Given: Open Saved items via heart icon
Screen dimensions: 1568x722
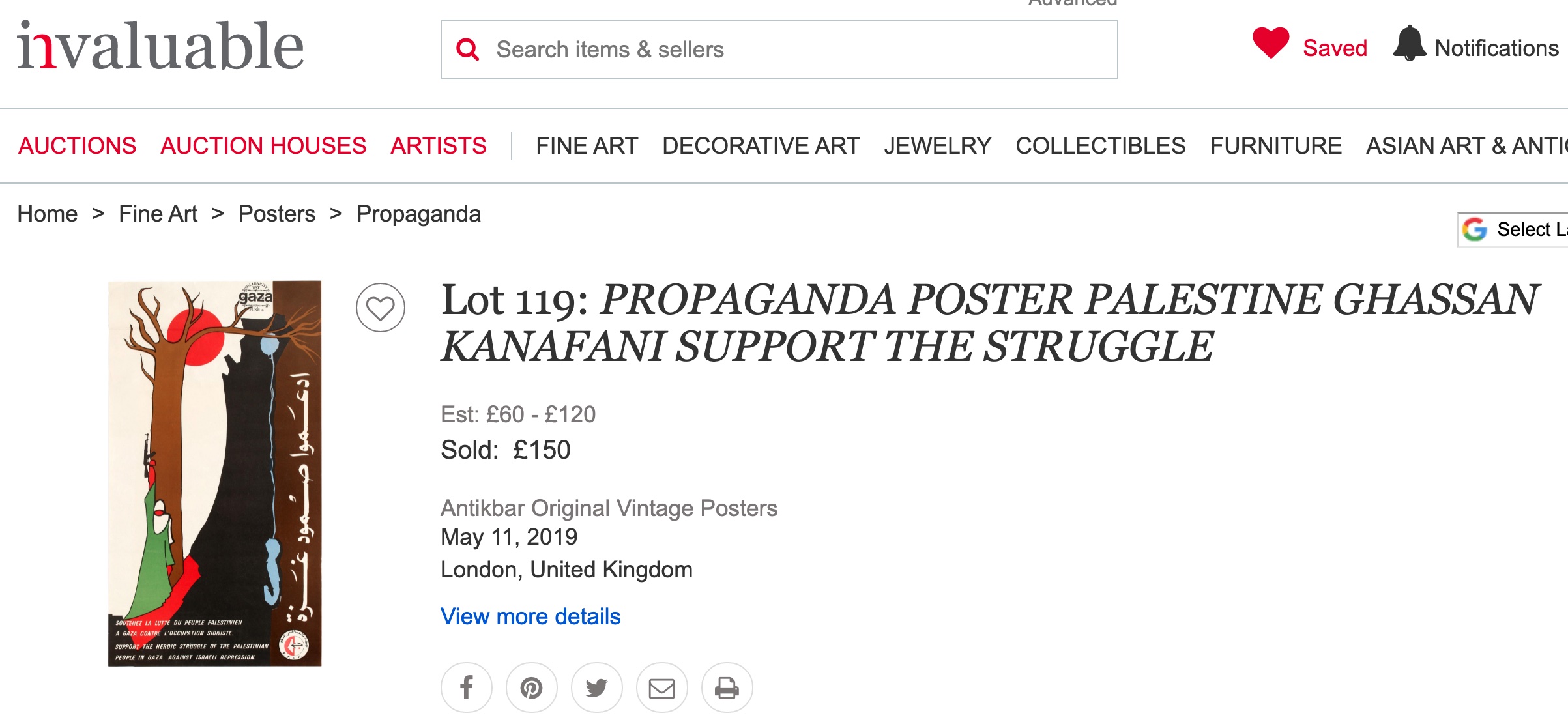Looking at the screenshot, I should click(x=1271, y=43).
